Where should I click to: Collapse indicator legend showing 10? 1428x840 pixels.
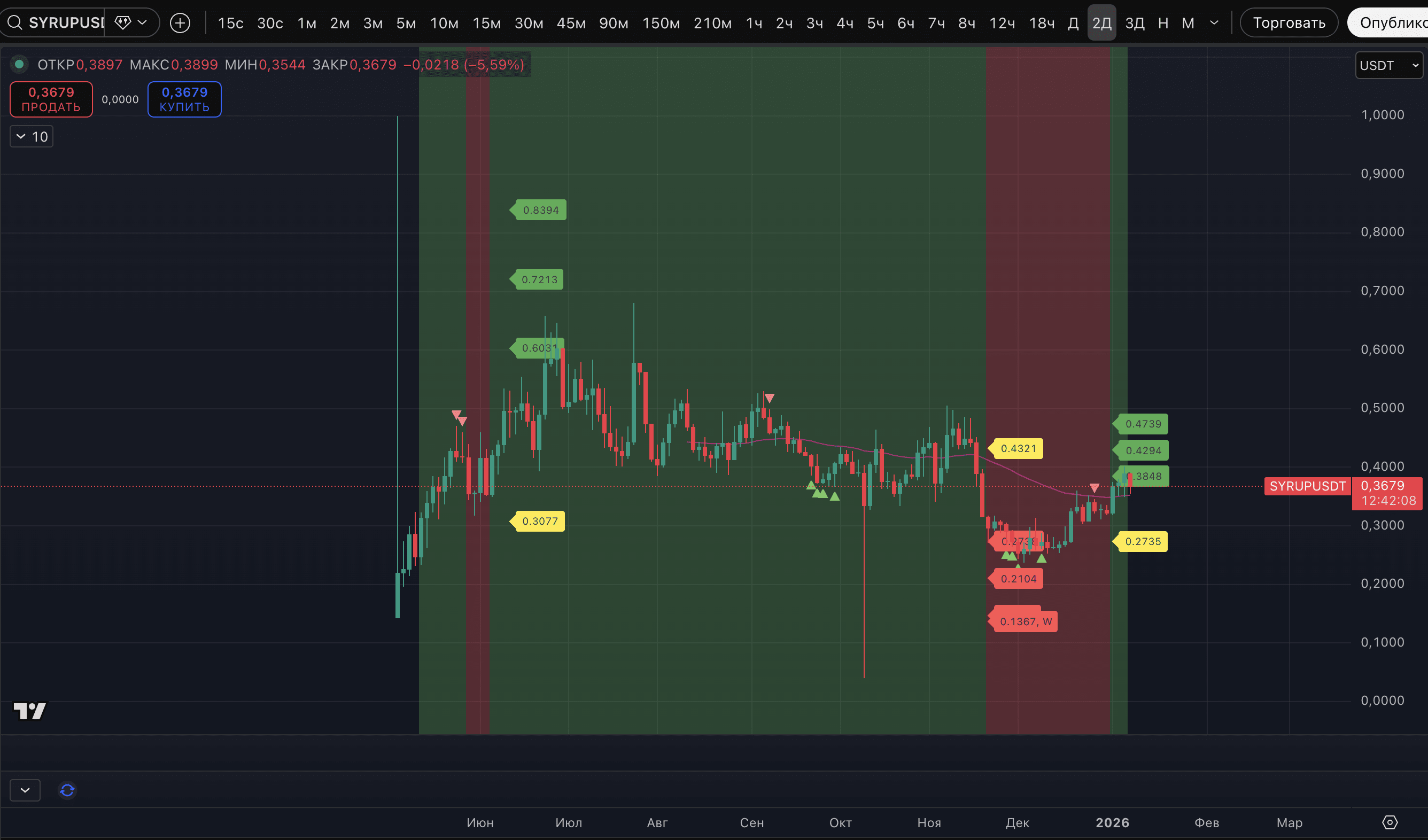[32, 136]
